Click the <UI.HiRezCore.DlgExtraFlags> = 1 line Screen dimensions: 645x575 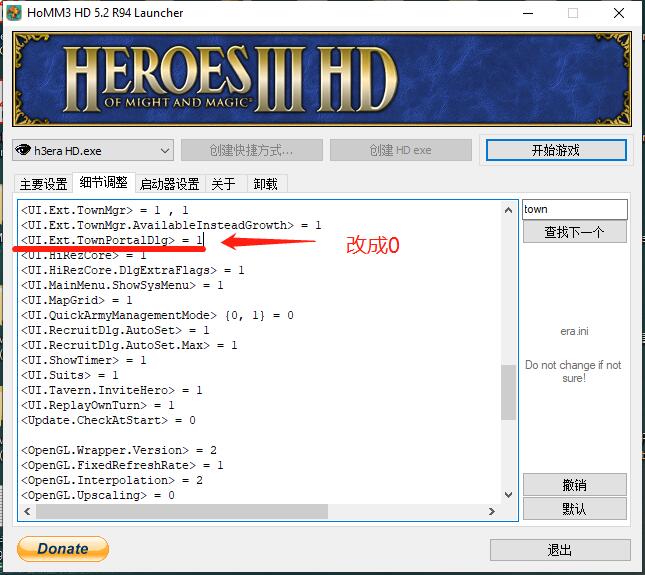coord(132,270)
